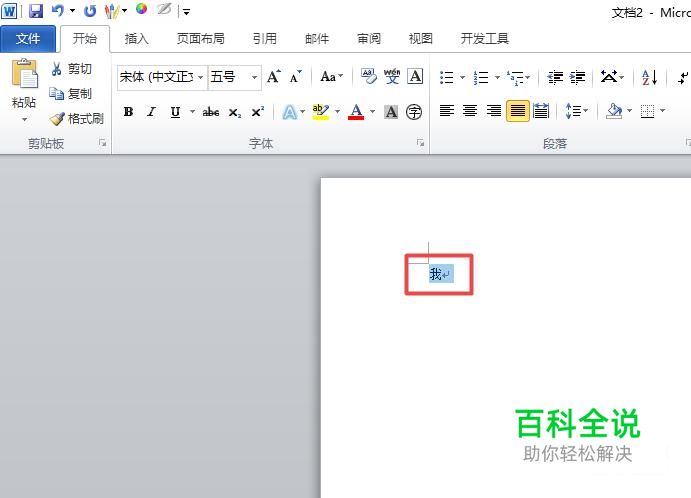Click the Grow Font icon
Image resolution: width=691 pixels, height=498 pixels.
point(274,77)
